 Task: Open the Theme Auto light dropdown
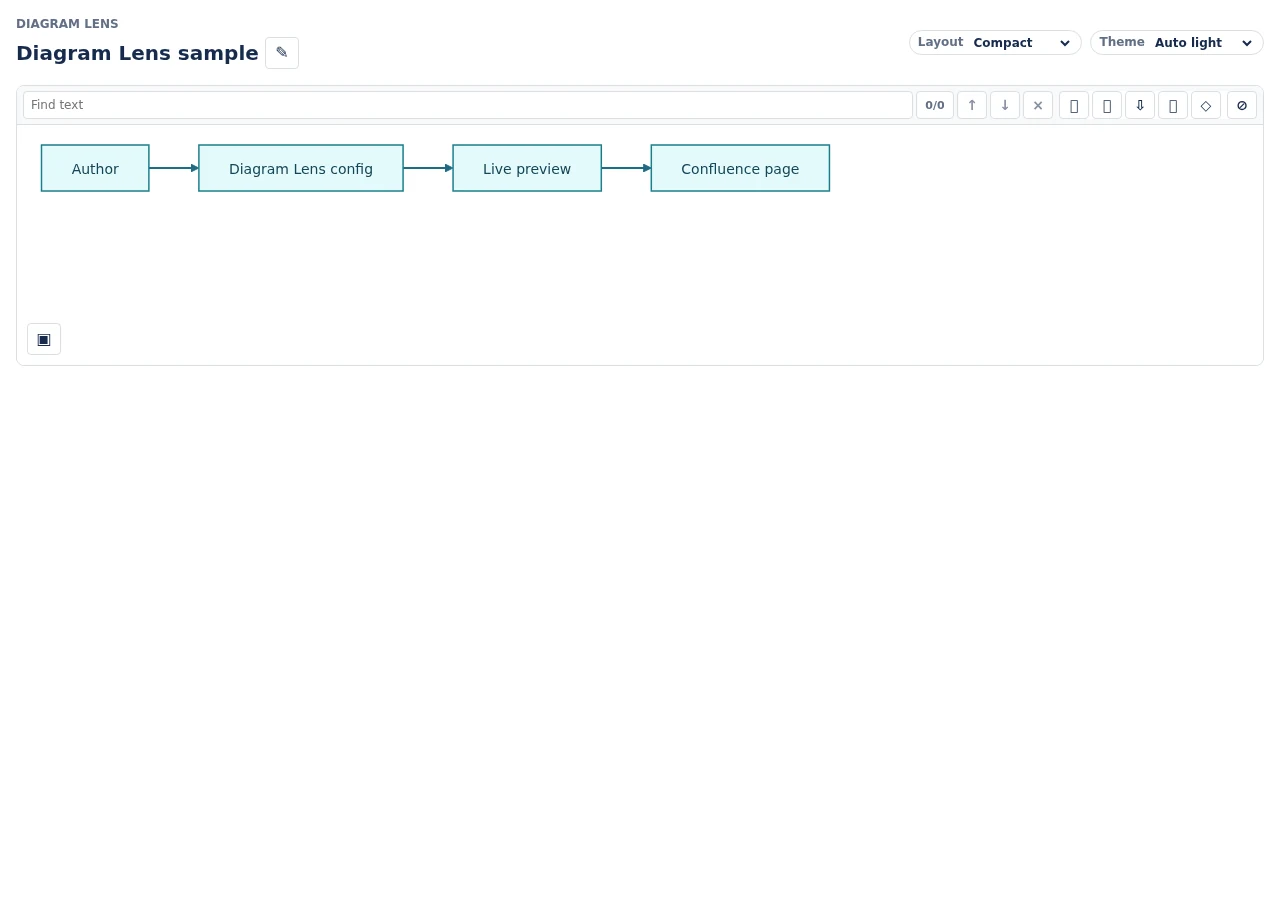coord(1177,43)
